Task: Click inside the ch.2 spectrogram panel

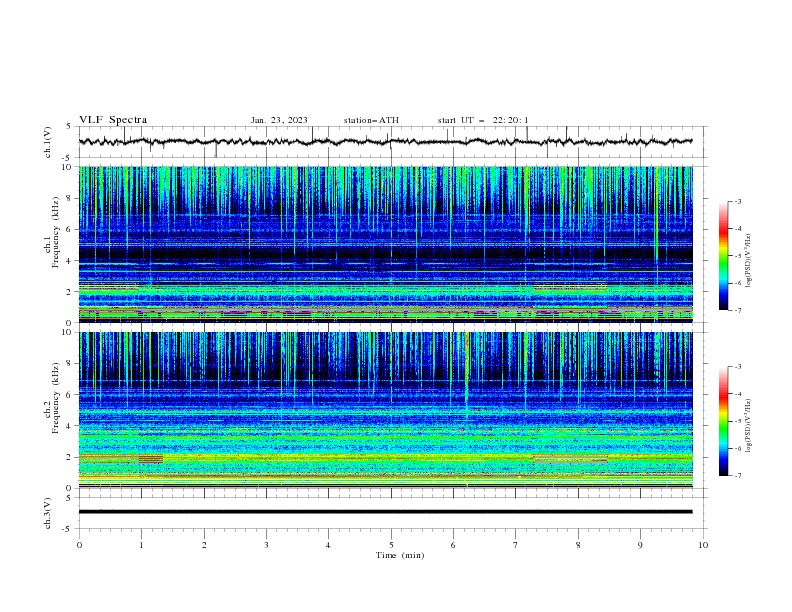Action: click(x=386, y=410)
